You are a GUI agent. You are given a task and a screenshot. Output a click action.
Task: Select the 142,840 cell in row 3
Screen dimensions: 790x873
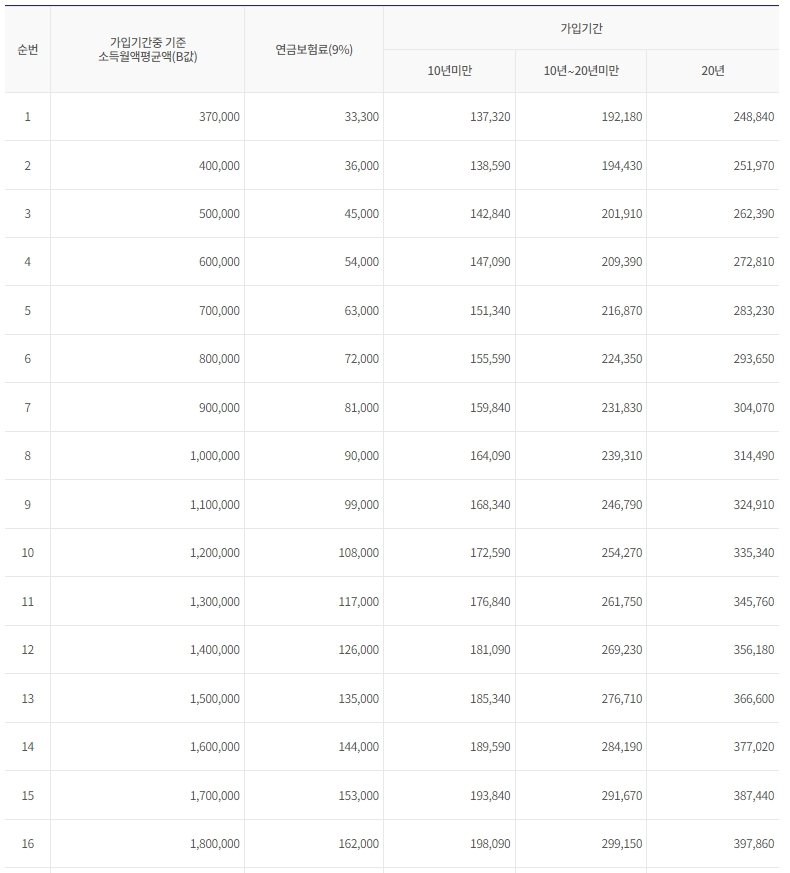[x=489, y=214]
